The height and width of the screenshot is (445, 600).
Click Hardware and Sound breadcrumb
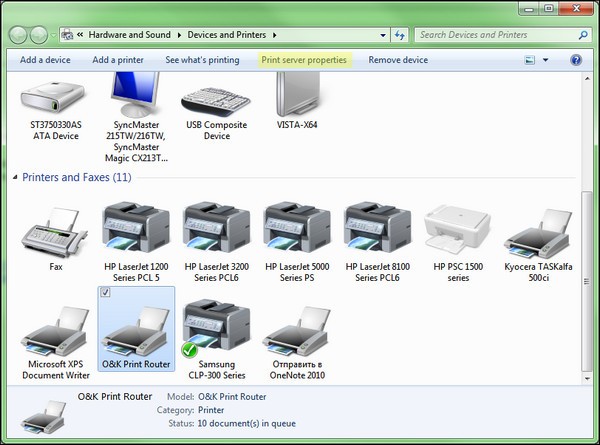(x=131, y=35)
